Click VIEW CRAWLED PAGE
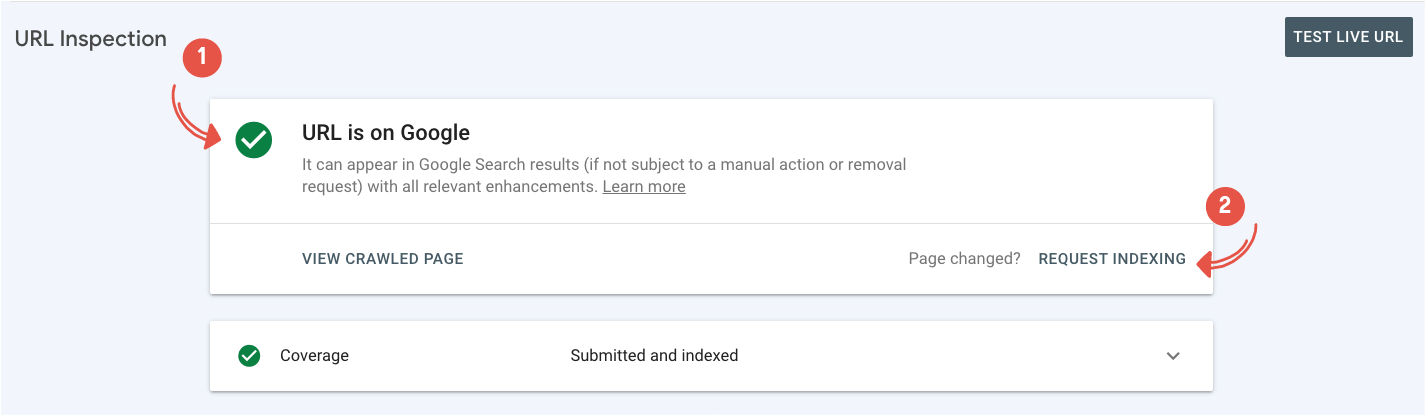This screenshot has height=415, width=1425. [x=382, y=259]
